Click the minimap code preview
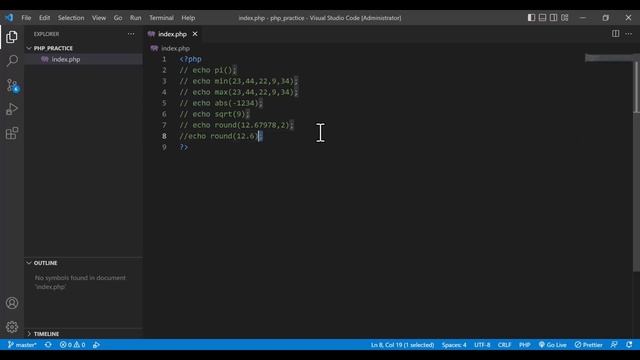Image resolution: width=640 pixels, height=360 pixels. 609,58
